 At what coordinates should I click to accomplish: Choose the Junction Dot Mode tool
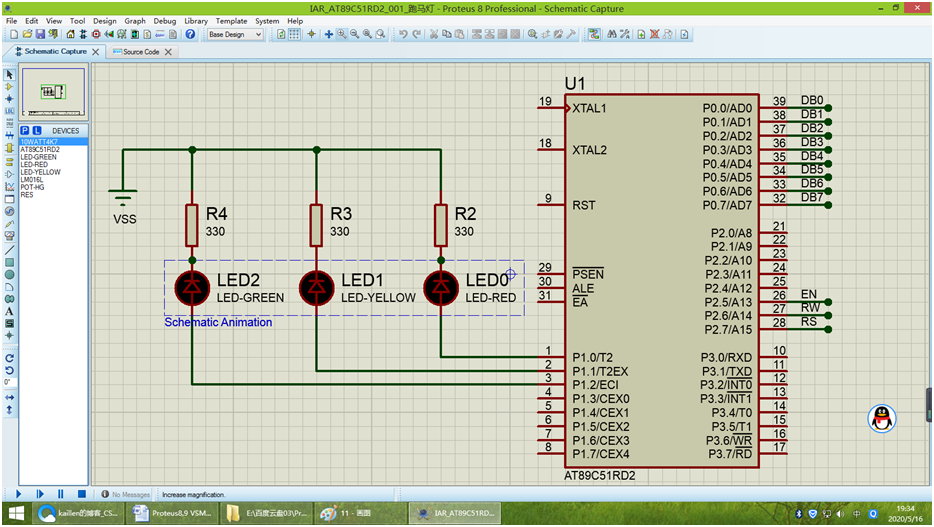pyautogui.click(x=10, y=99)
